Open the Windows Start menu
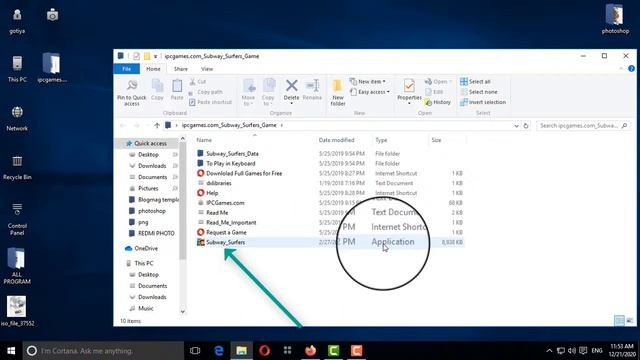Image resolution: width=640 pixels, height=360 pixels. tap(11, 351)
